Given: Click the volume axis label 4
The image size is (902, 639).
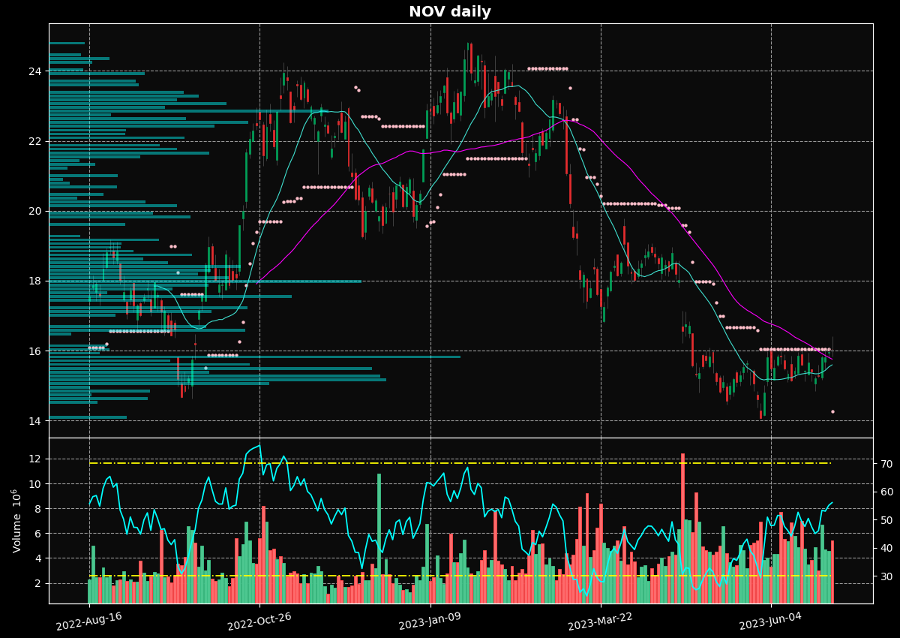Looking at the screenshot, I should 39,558.
